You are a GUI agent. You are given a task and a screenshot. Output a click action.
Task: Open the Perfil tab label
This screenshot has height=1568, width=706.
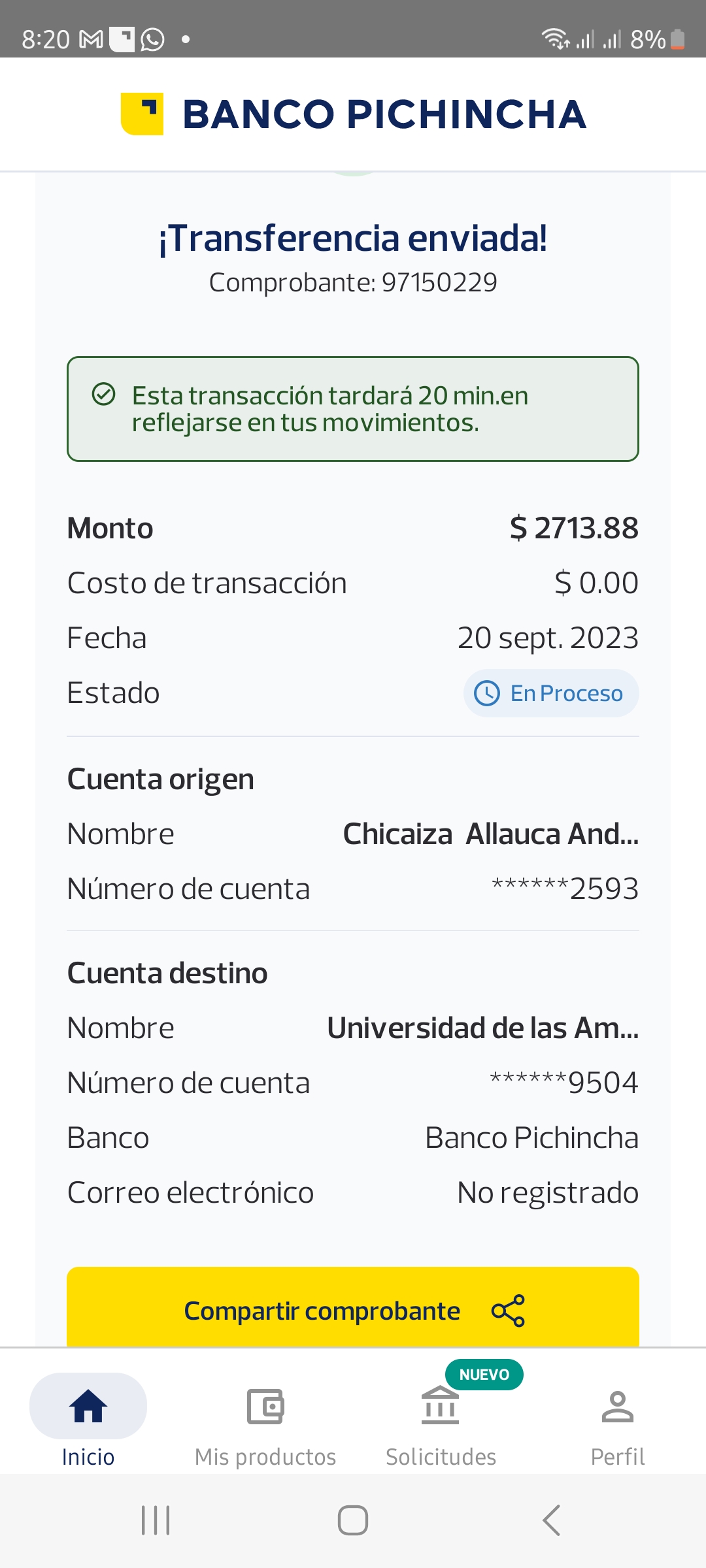(x=617, y=1457)
